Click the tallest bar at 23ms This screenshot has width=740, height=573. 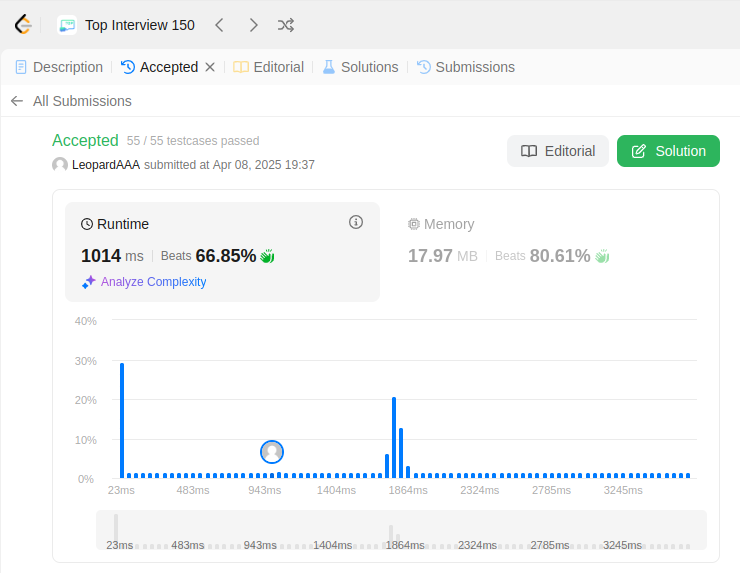click(122, 421)
